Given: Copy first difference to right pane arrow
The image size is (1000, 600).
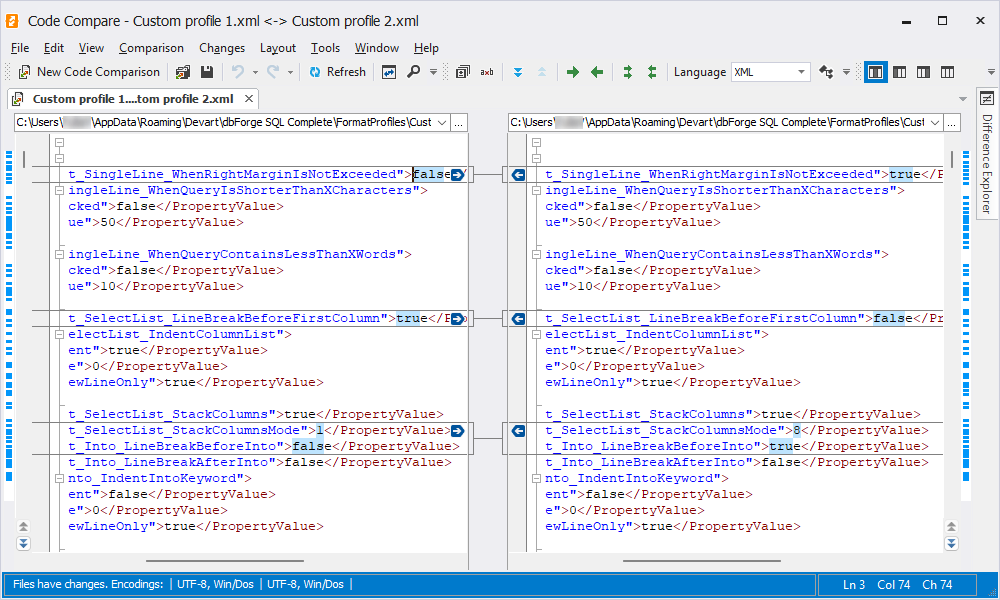Looking at the screenshot, I should tap(457, 175).
